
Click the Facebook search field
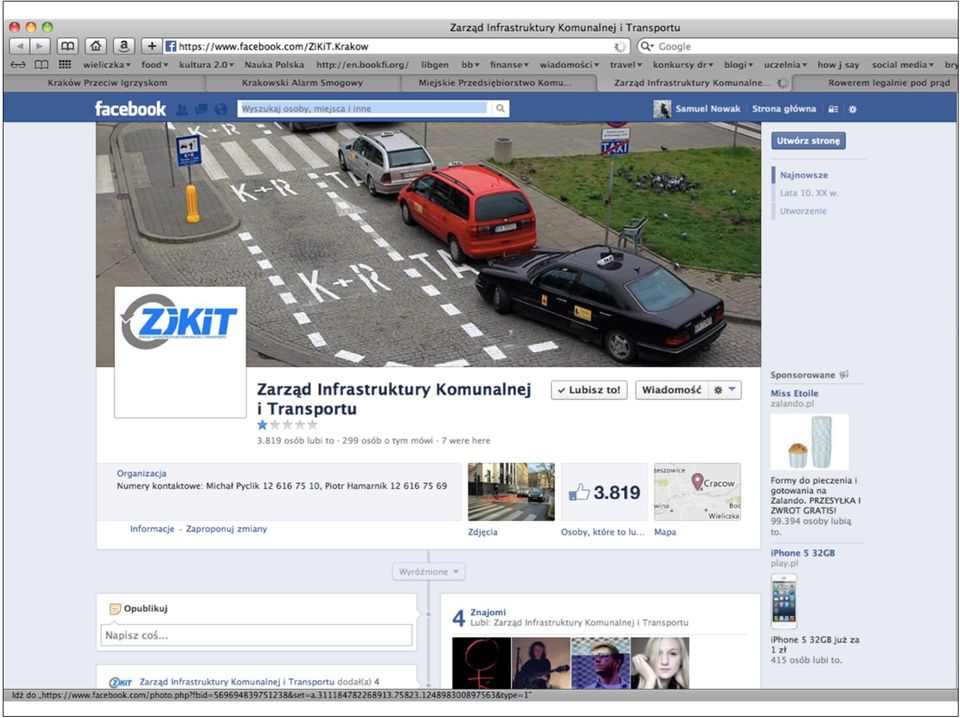tap(365, 108)
